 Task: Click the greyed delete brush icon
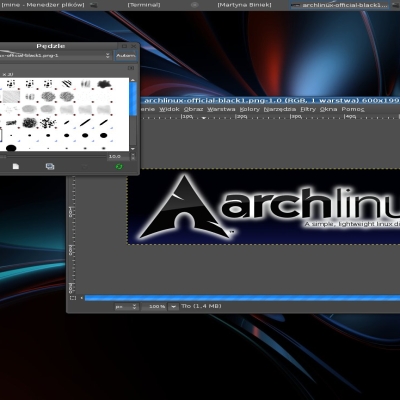point(85,166)
